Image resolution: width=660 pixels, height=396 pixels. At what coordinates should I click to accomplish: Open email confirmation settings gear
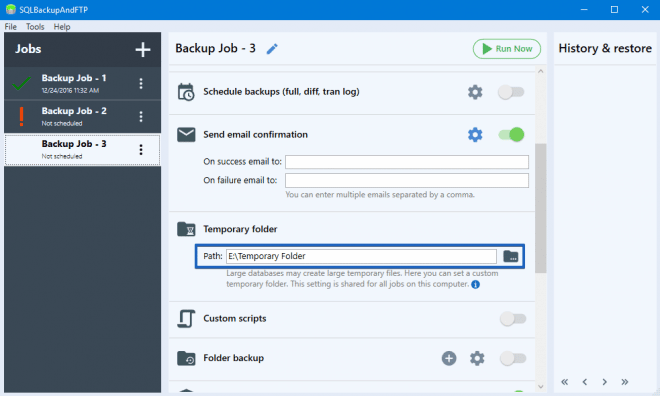point(475,135)
